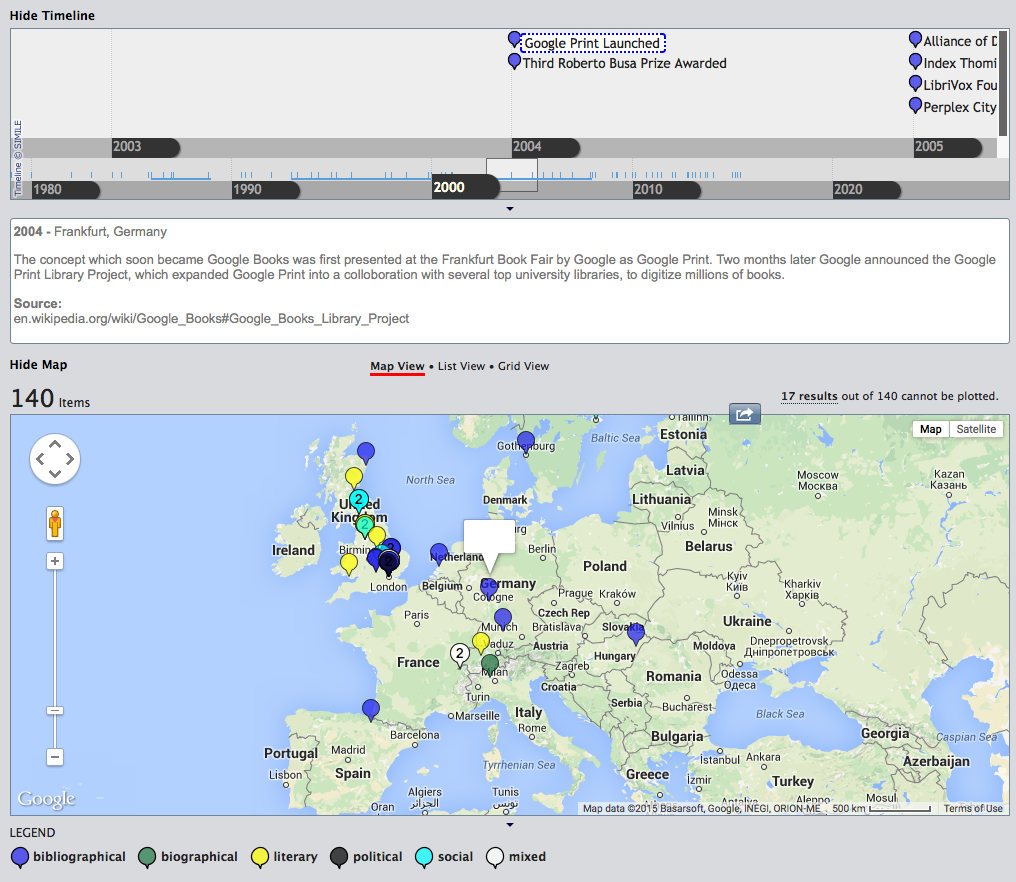Click the Google Print Launched timeline pin
The image size is (1016, 882).
click(514, 40)
